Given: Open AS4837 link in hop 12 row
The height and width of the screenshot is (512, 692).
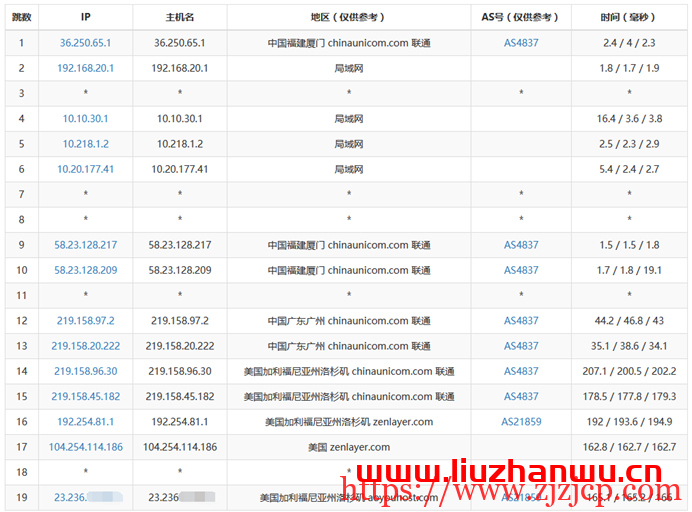Looking at the screenshot, I should [521, 320].
